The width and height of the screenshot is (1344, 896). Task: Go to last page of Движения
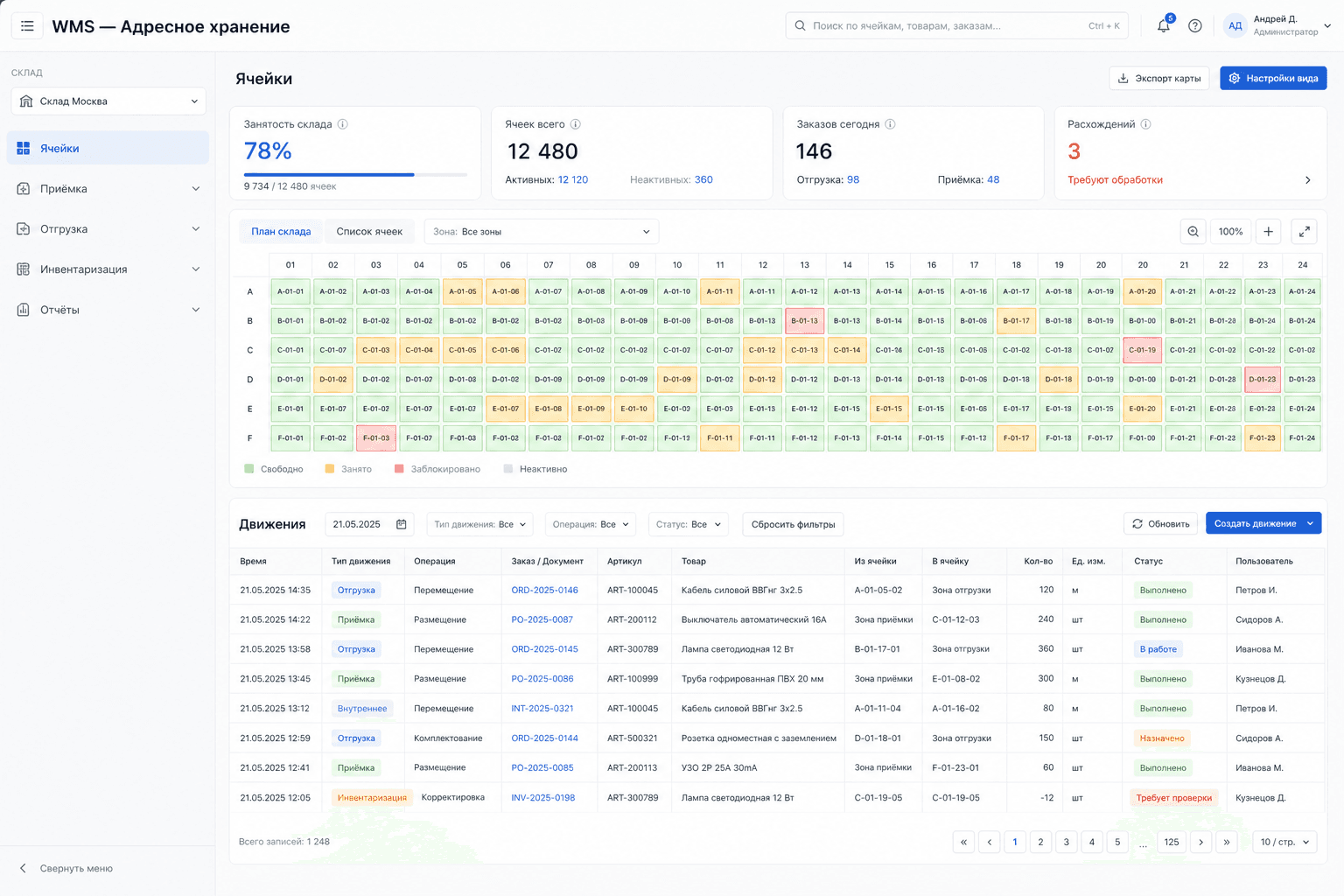(x=1227, y=842)
